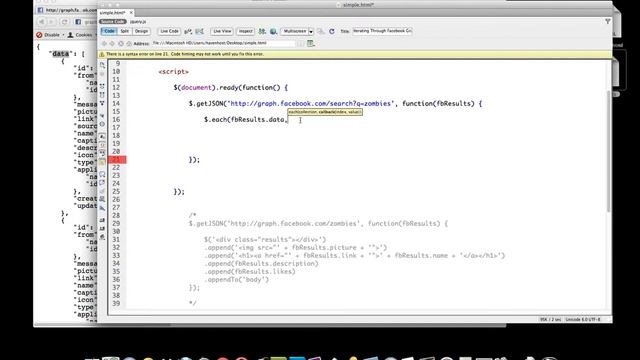Click the Visual Aids icon after Multiscreen
The width and height of the screenshot is (640, 360).
321,31
